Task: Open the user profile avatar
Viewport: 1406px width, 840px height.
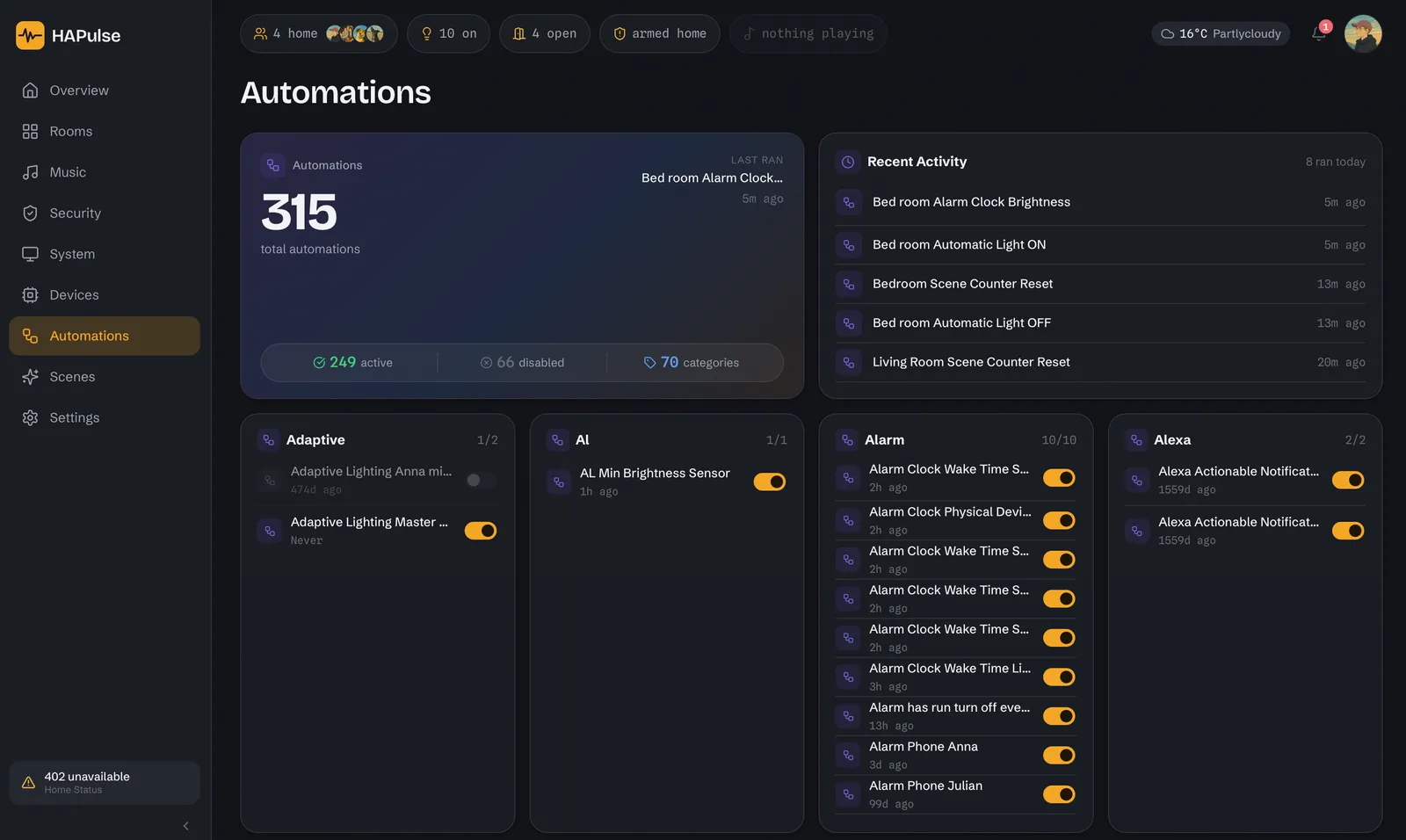Action: [x=1363, y=33]
